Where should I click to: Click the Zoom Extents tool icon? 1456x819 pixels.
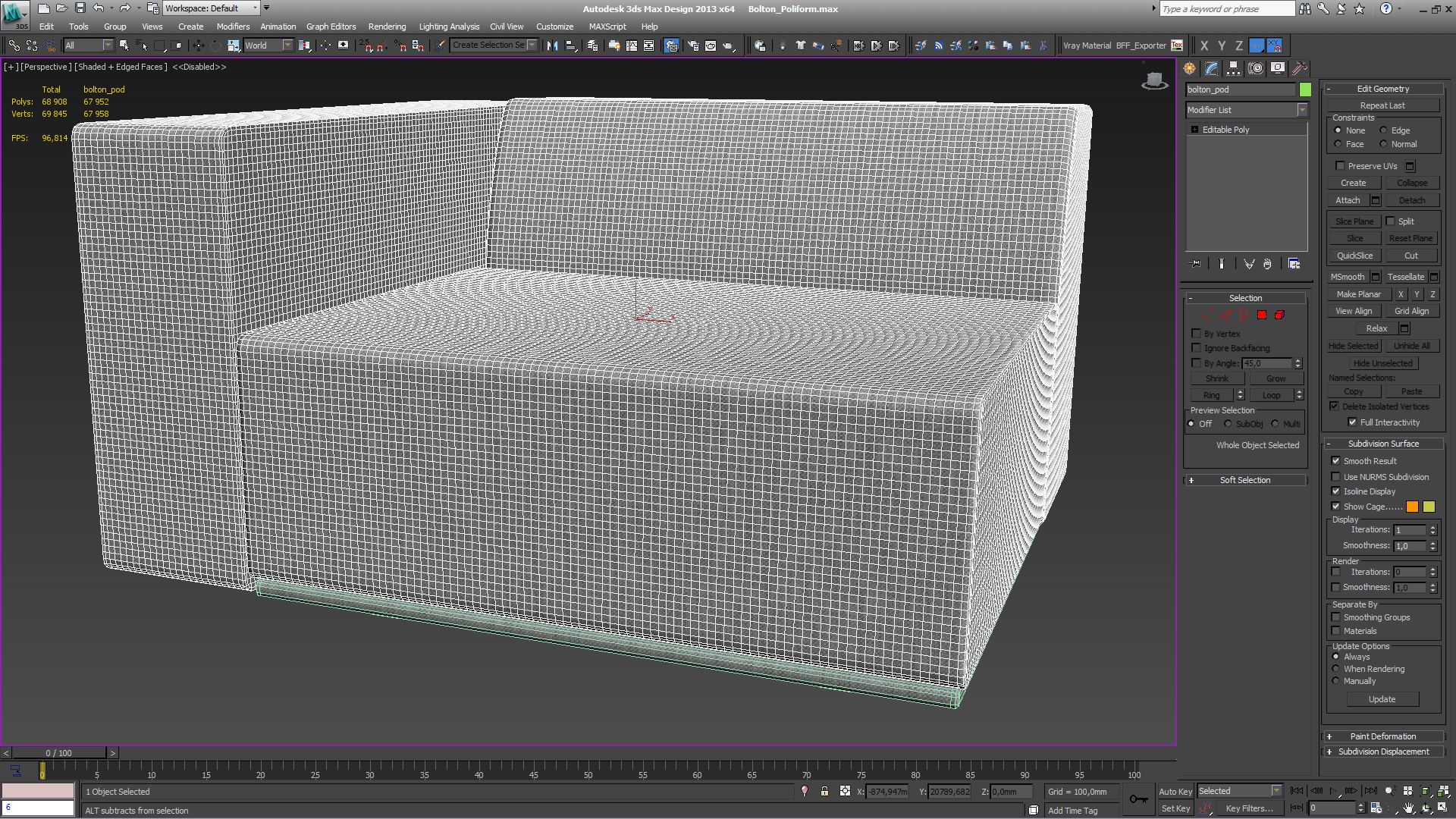1427,790
